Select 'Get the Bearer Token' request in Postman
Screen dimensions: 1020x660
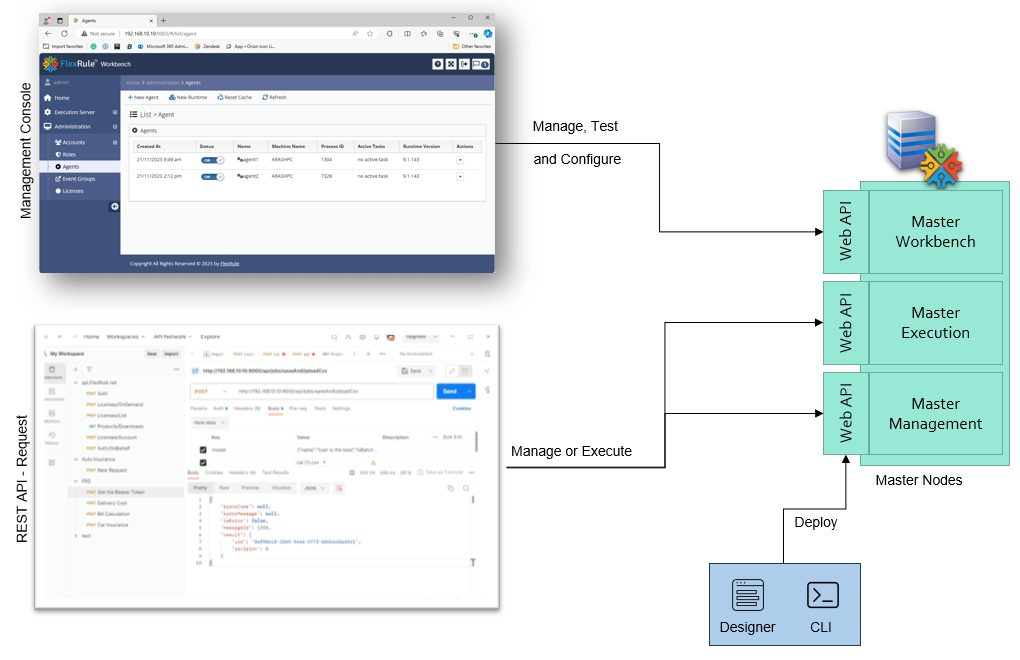point(127,492)
